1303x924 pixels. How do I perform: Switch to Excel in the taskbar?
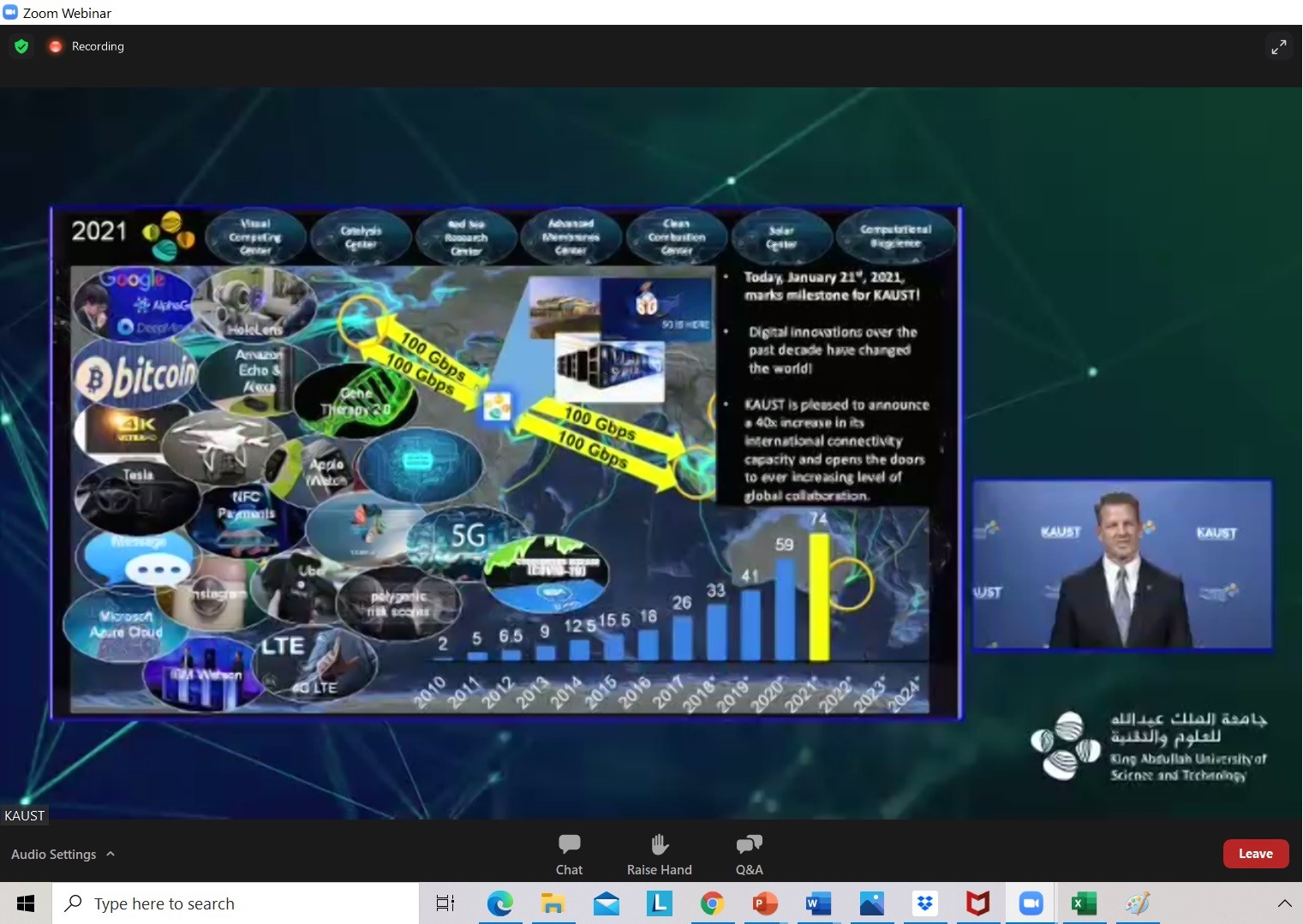pos(1084,903)
